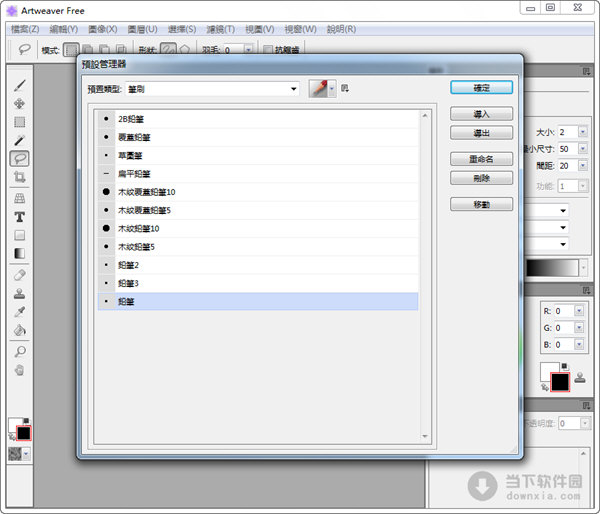This screenshot has width=600, height=514.
Task: Select the Perspective Grid tool
Action: point(20,199)
